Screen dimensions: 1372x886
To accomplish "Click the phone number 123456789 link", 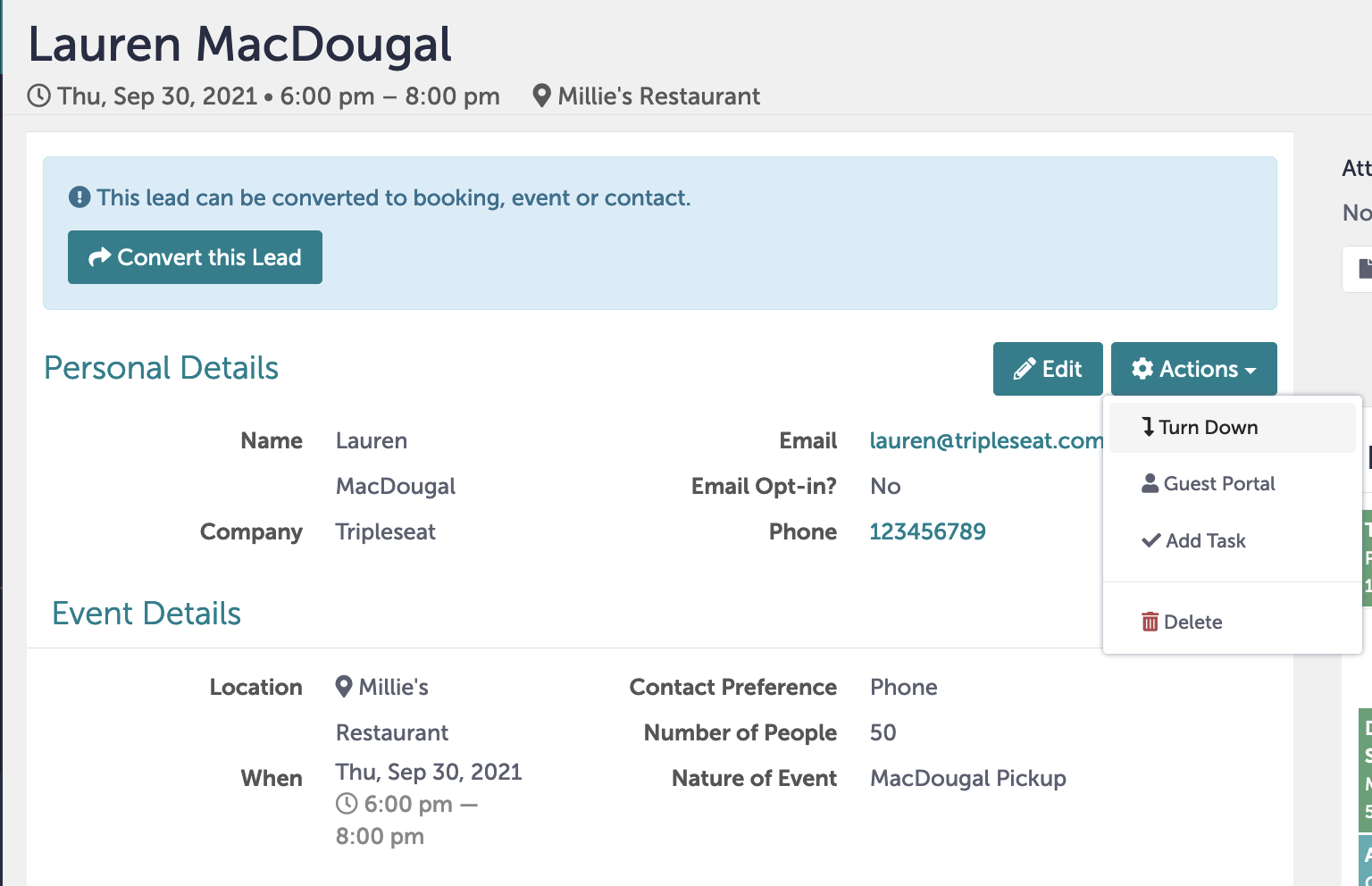I will pyautogui.click(x=927, y=531).
